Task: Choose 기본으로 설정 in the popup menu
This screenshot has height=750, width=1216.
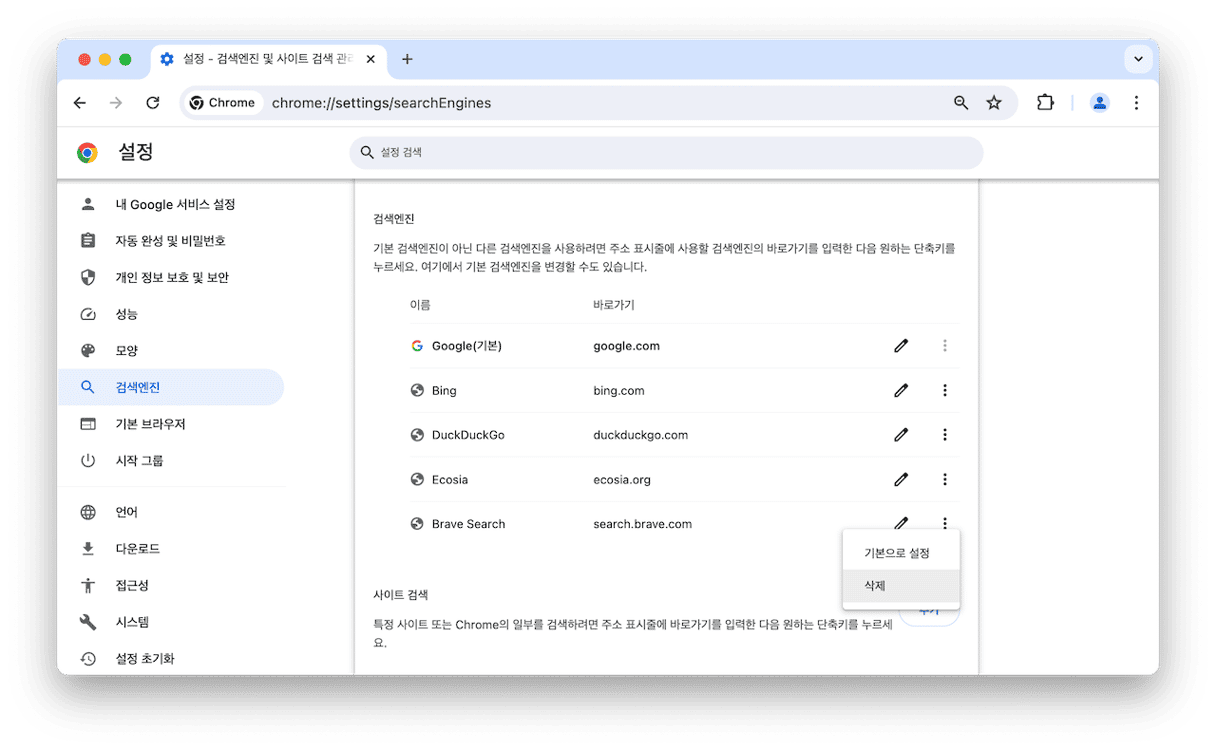Action: pyautogui.click(x=901, y=553)
